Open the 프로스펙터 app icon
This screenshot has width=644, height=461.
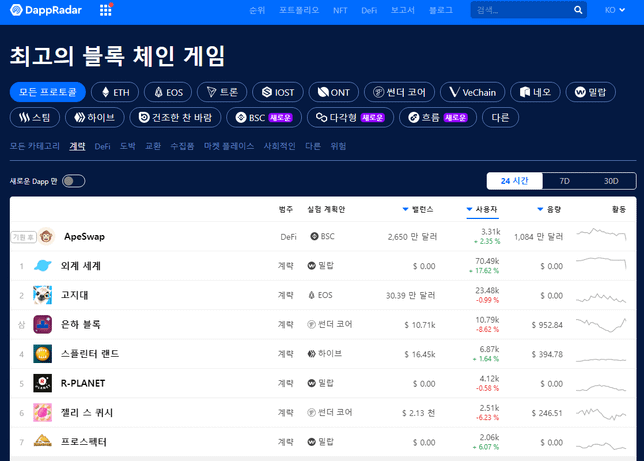coord(42,442)
